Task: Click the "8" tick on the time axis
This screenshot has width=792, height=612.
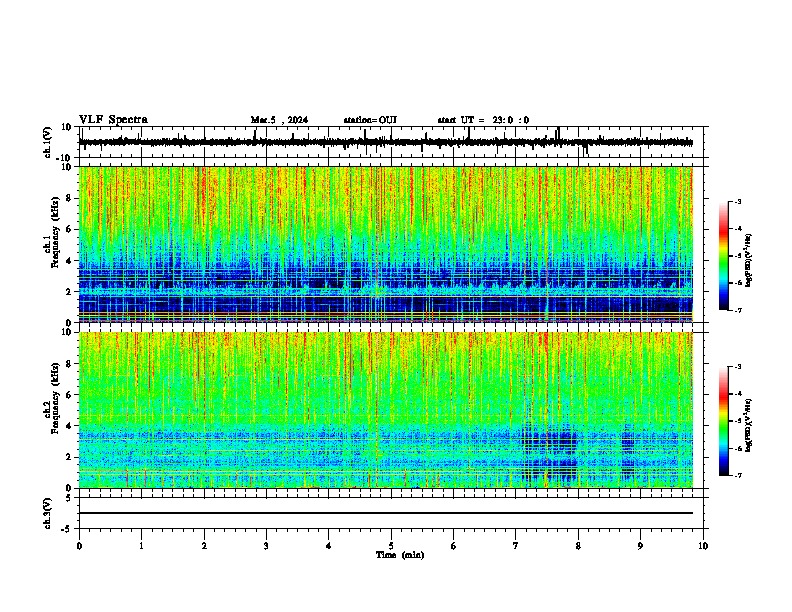Action: click(578, 546)
